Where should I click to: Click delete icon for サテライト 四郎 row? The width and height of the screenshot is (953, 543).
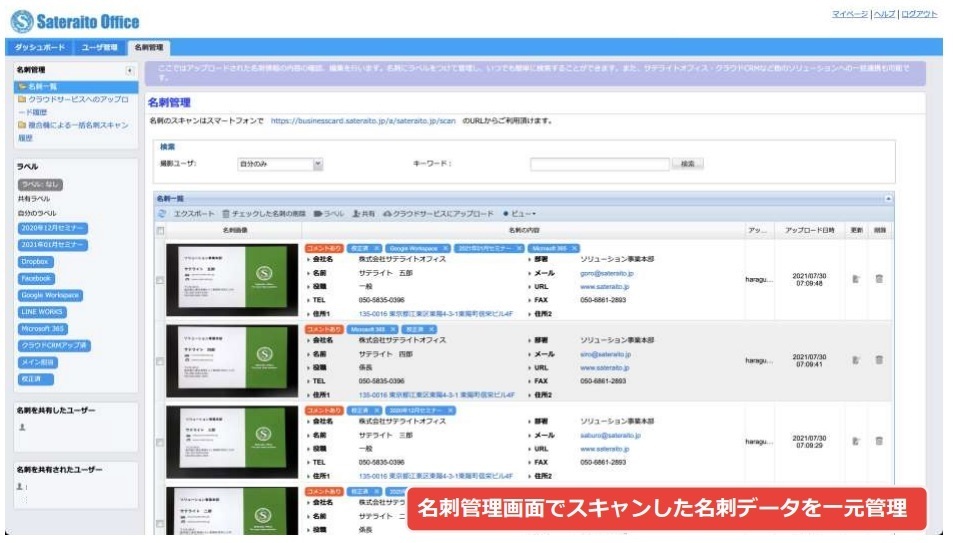pyautogui.click(x=879, y=359)
